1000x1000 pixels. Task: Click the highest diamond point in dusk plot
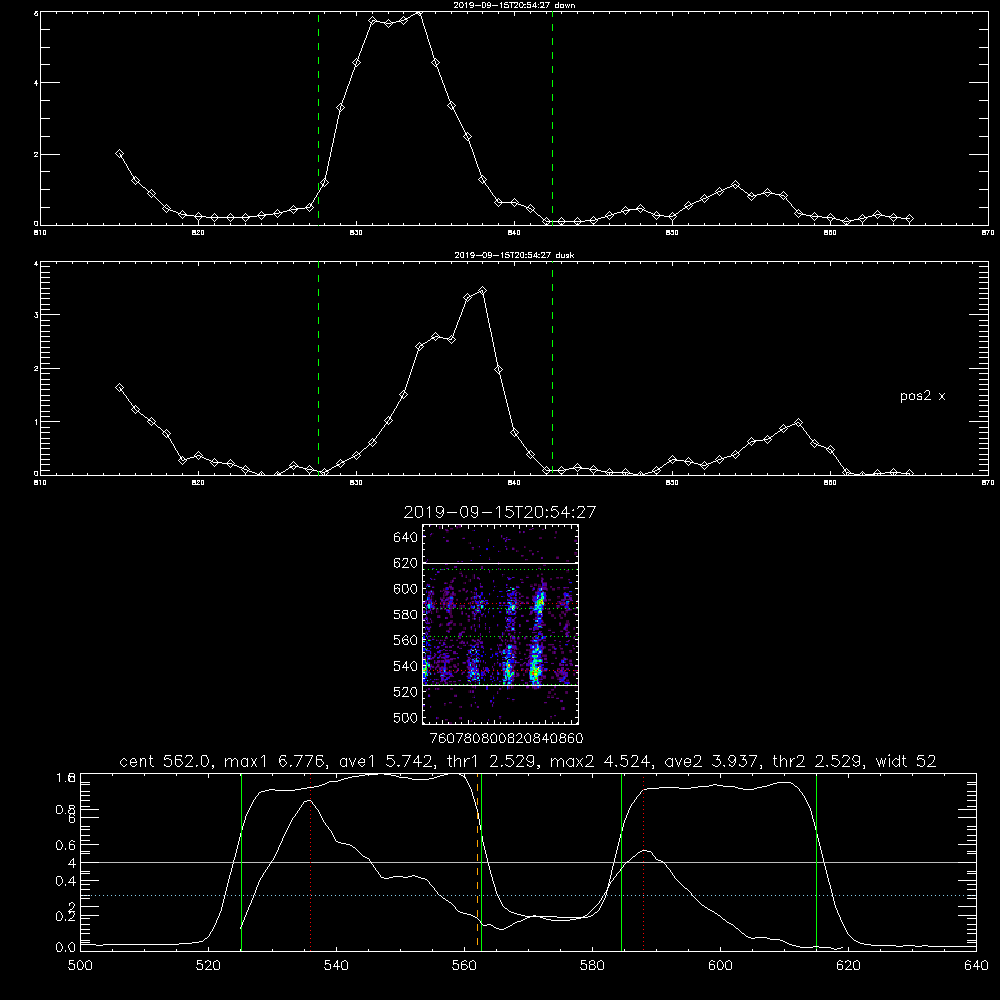483,291
